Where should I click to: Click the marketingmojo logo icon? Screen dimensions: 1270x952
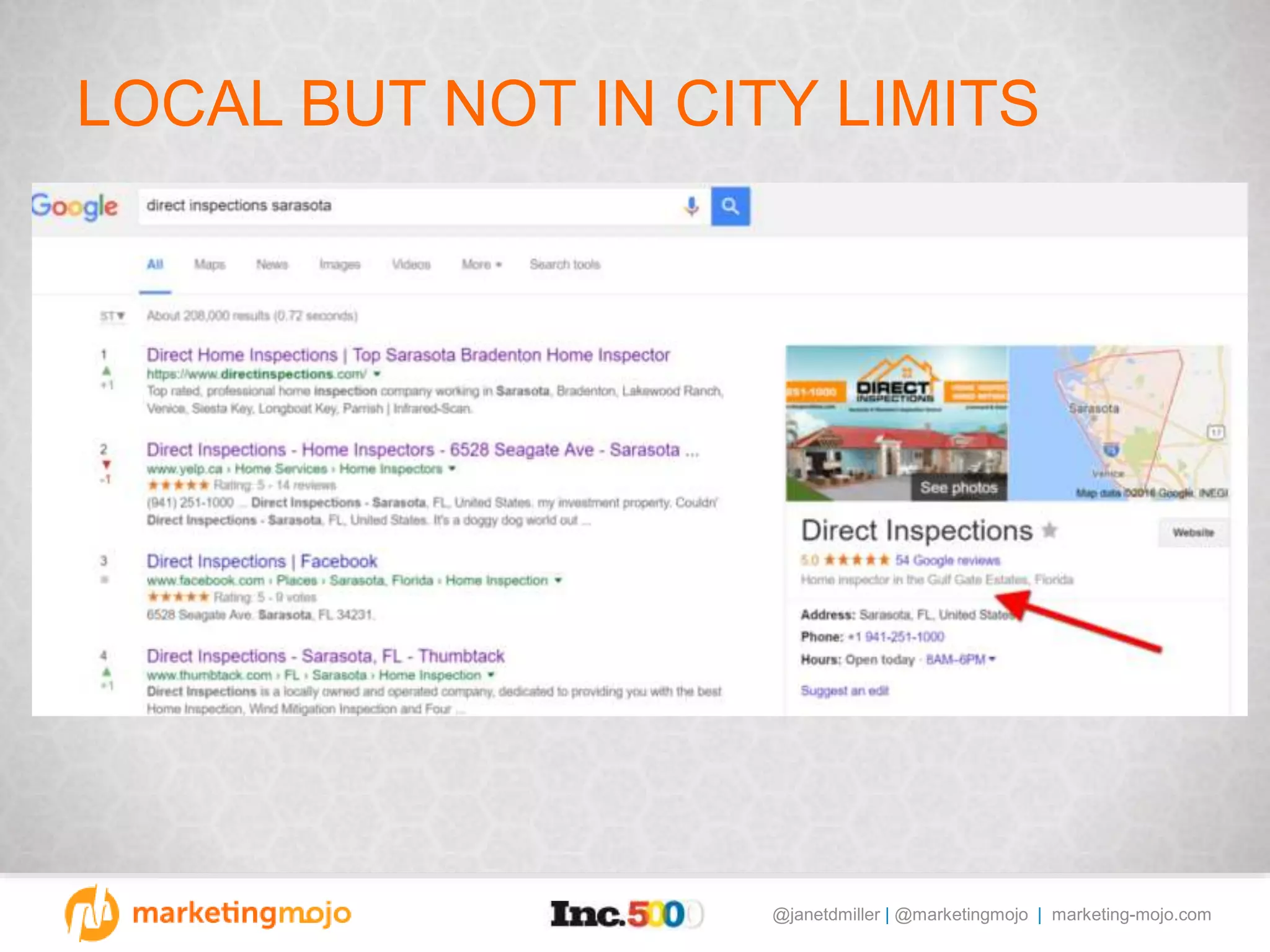[x=92, y=914]
